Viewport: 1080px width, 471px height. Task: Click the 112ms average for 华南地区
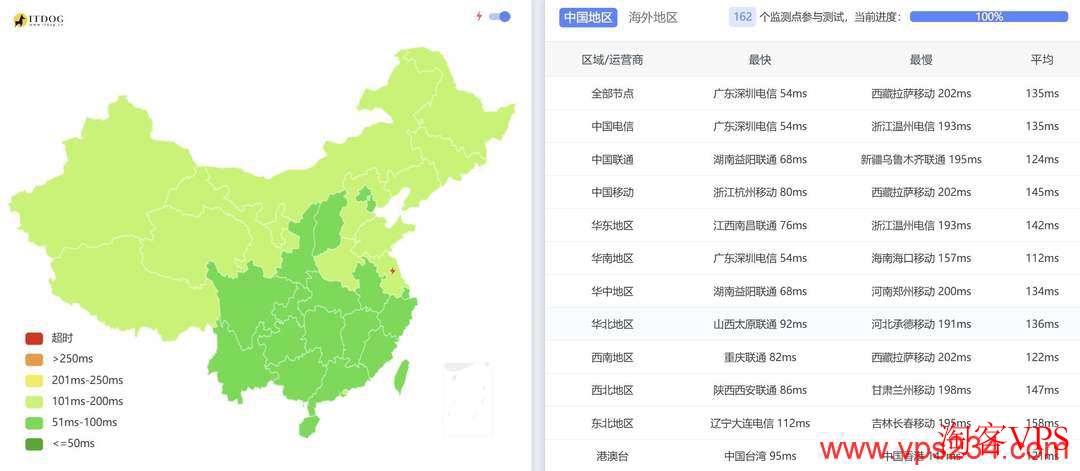tap(1041, 258)
